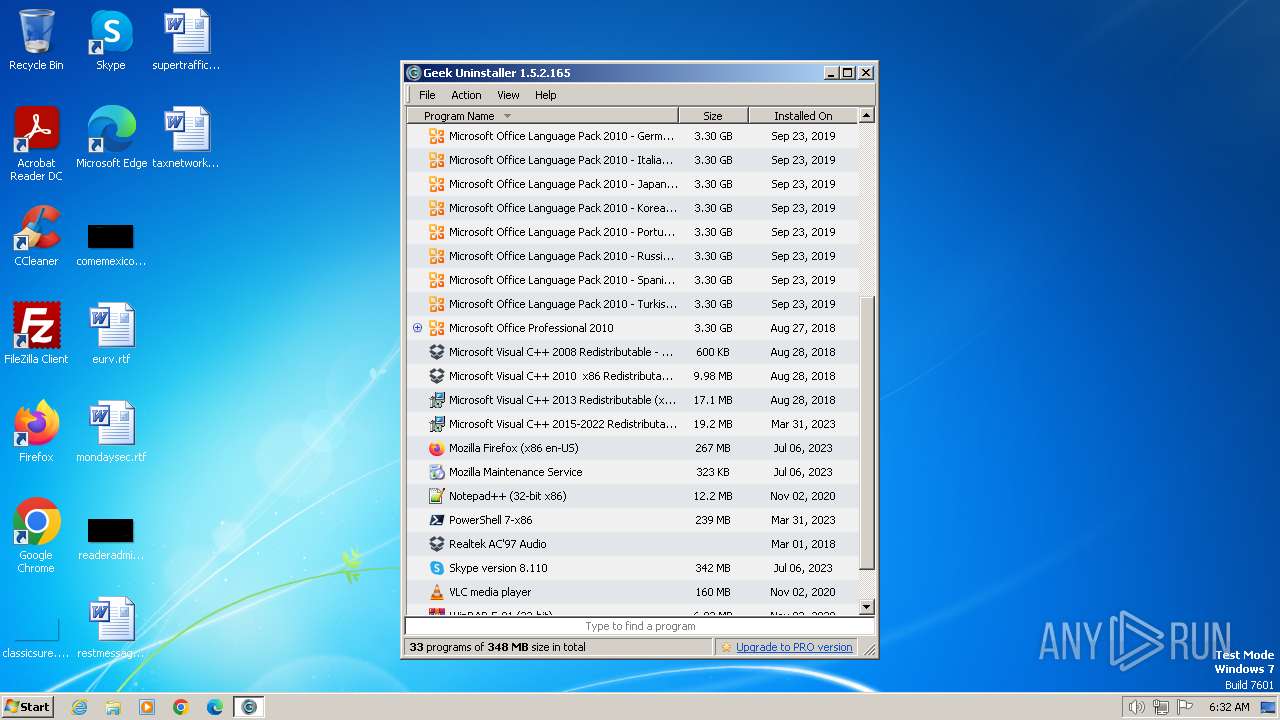Select Microsoft Visual C++ 2015-2022 Redistributable row
The width and height of the screenshot is (1280, 720).
[x=633, y=424]
